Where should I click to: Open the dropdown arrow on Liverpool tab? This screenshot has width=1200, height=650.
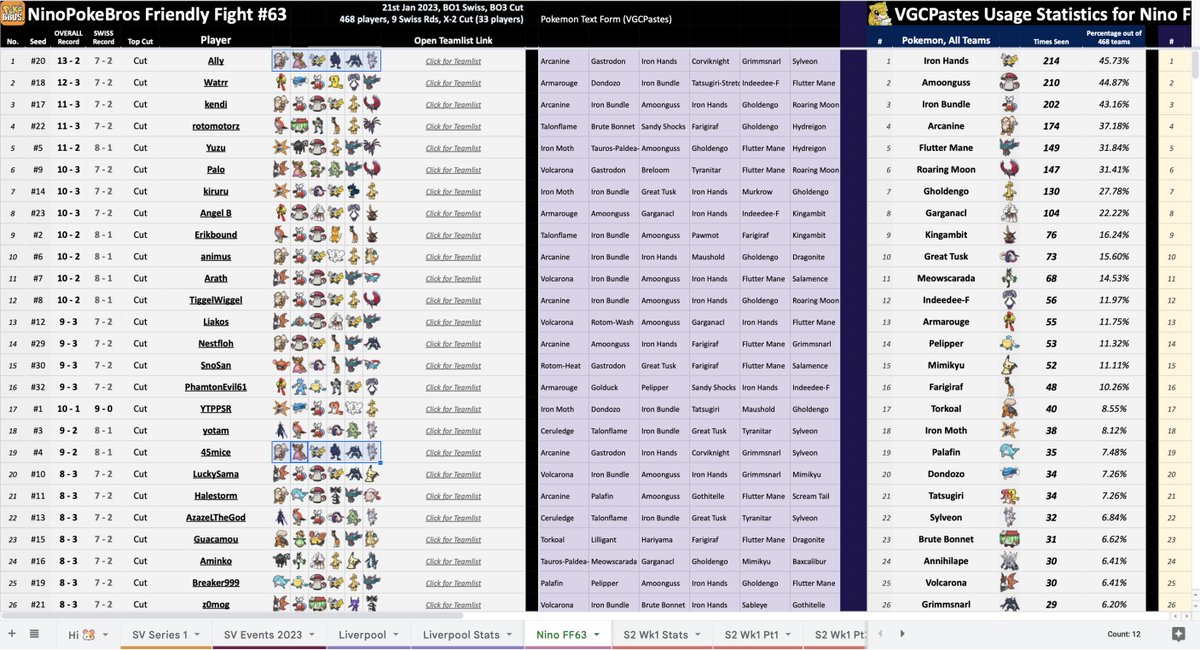395,635
